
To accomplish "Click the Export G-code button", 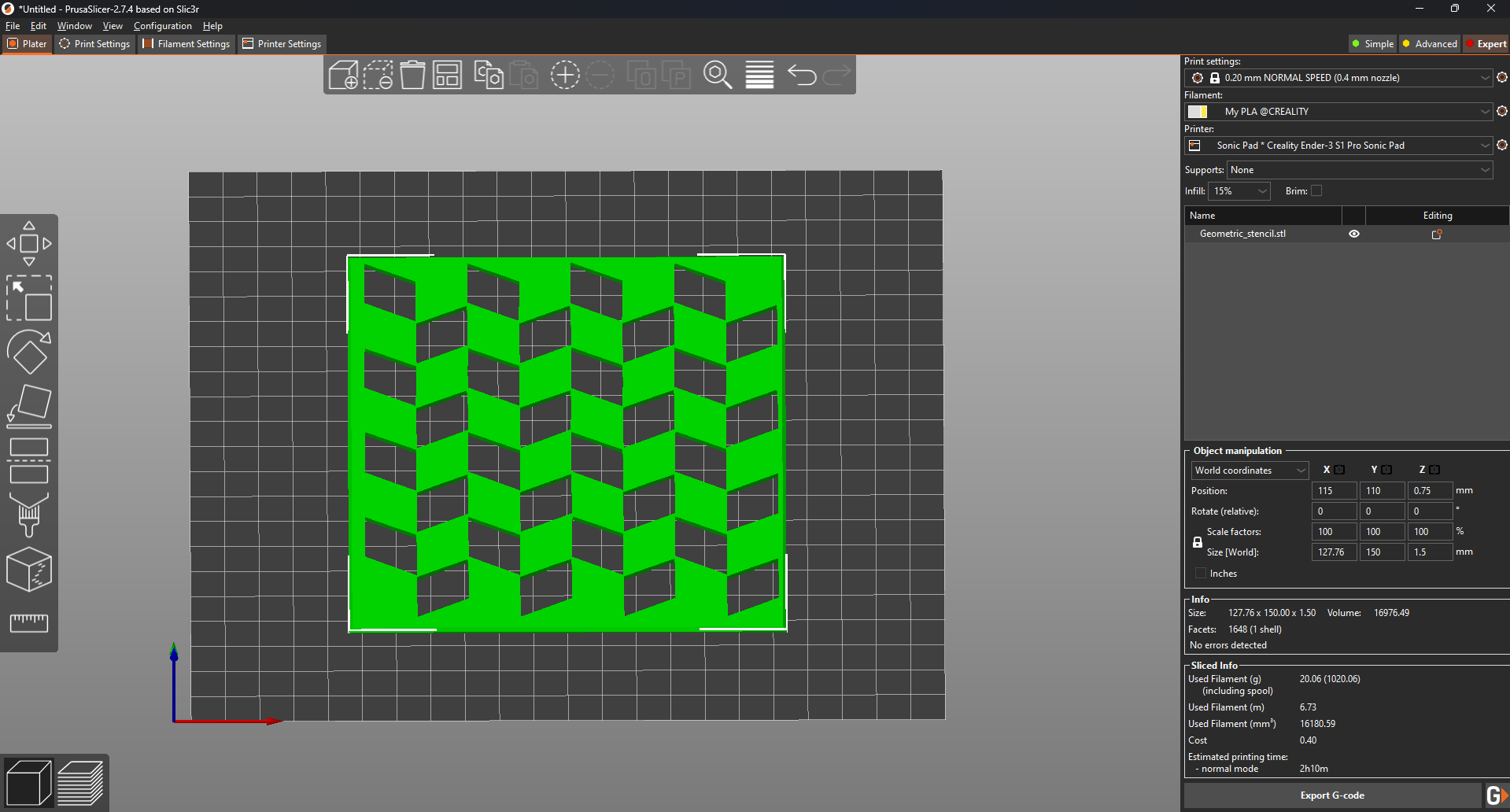I will (1332, 795).
